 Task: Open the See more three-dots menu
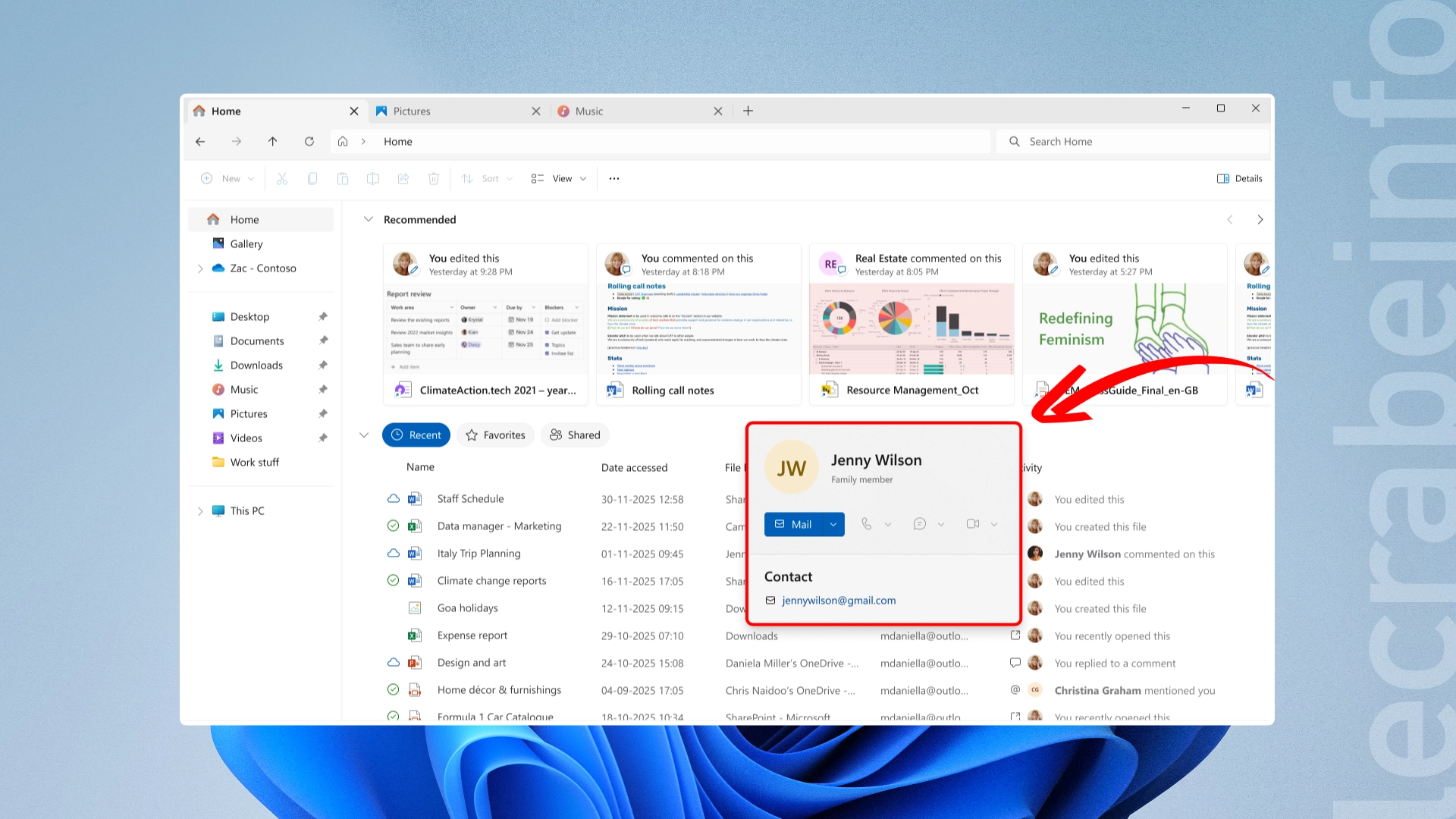(614, 179)
